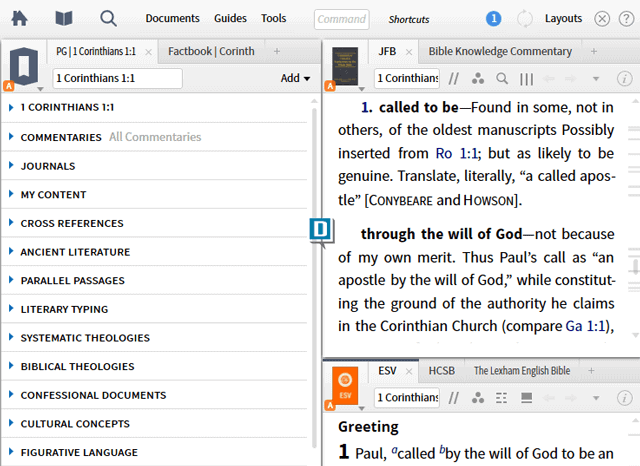Open the Add dropdown in Passage Guide
This screenshot has height=466, width=640.
[295, 78]
